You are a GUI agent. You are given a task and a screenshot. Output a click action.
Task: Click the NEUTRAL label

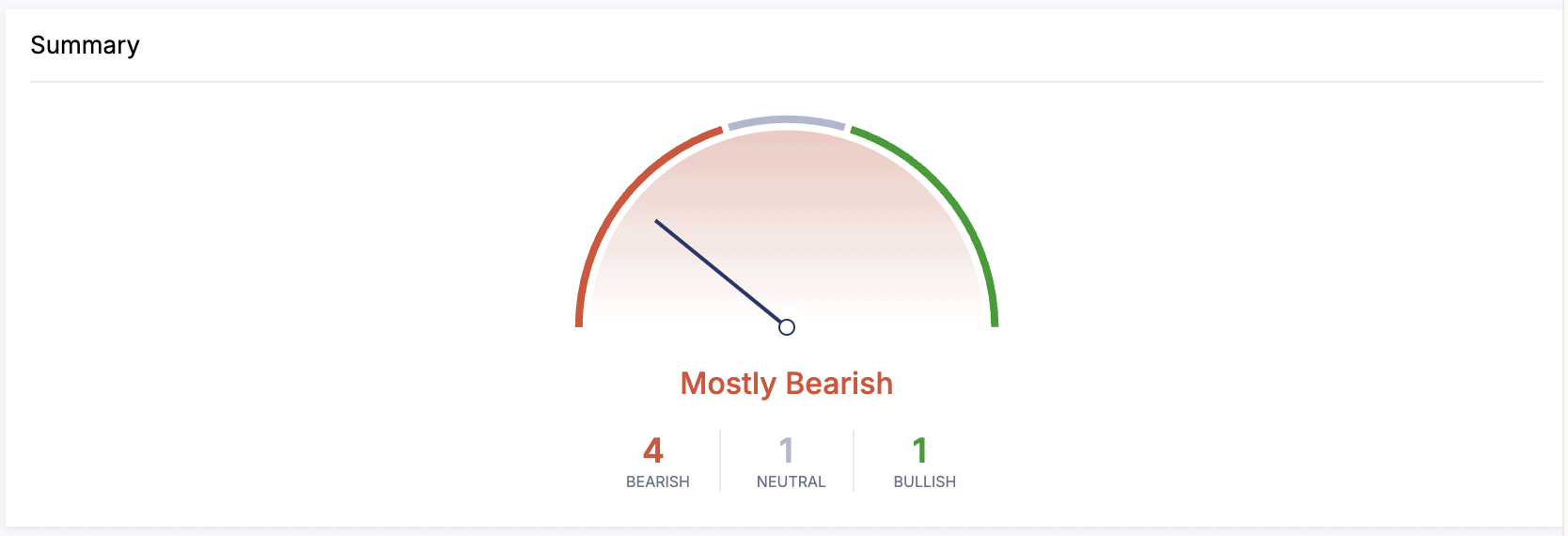pyautogui.click(x=791, y=481)
